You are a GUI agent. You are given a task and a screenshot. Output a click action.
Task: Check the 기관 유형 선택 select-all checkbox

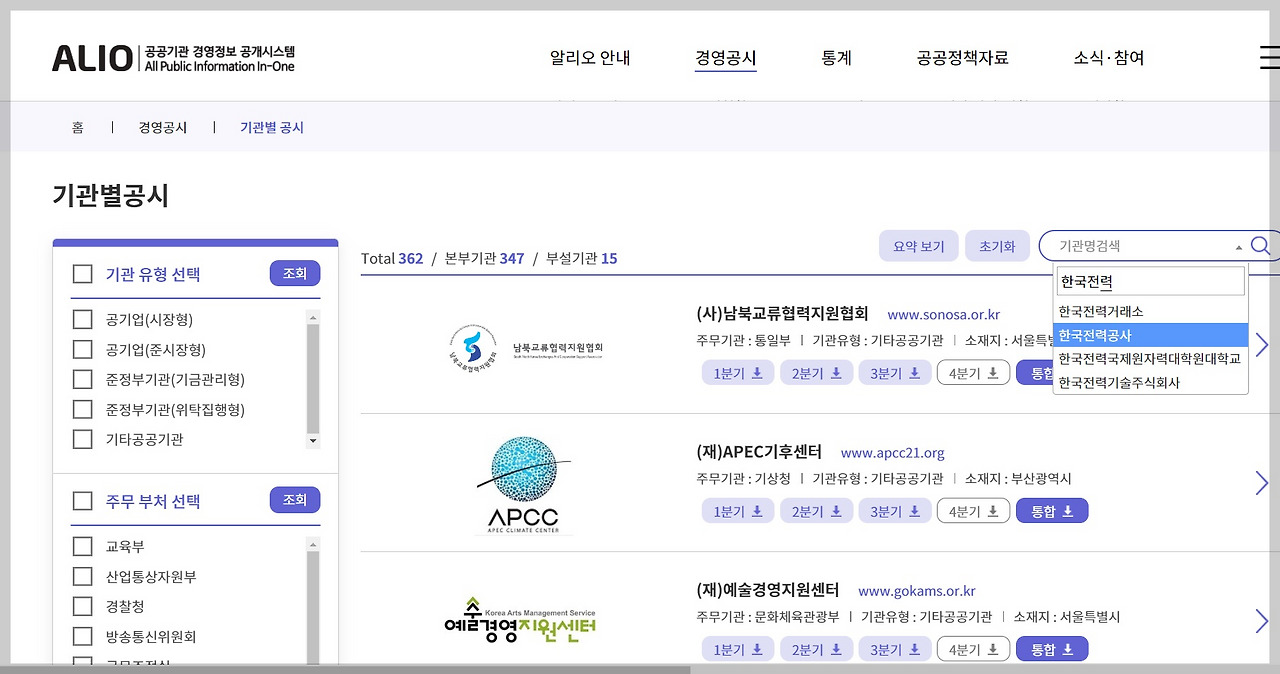click(82, 273)
